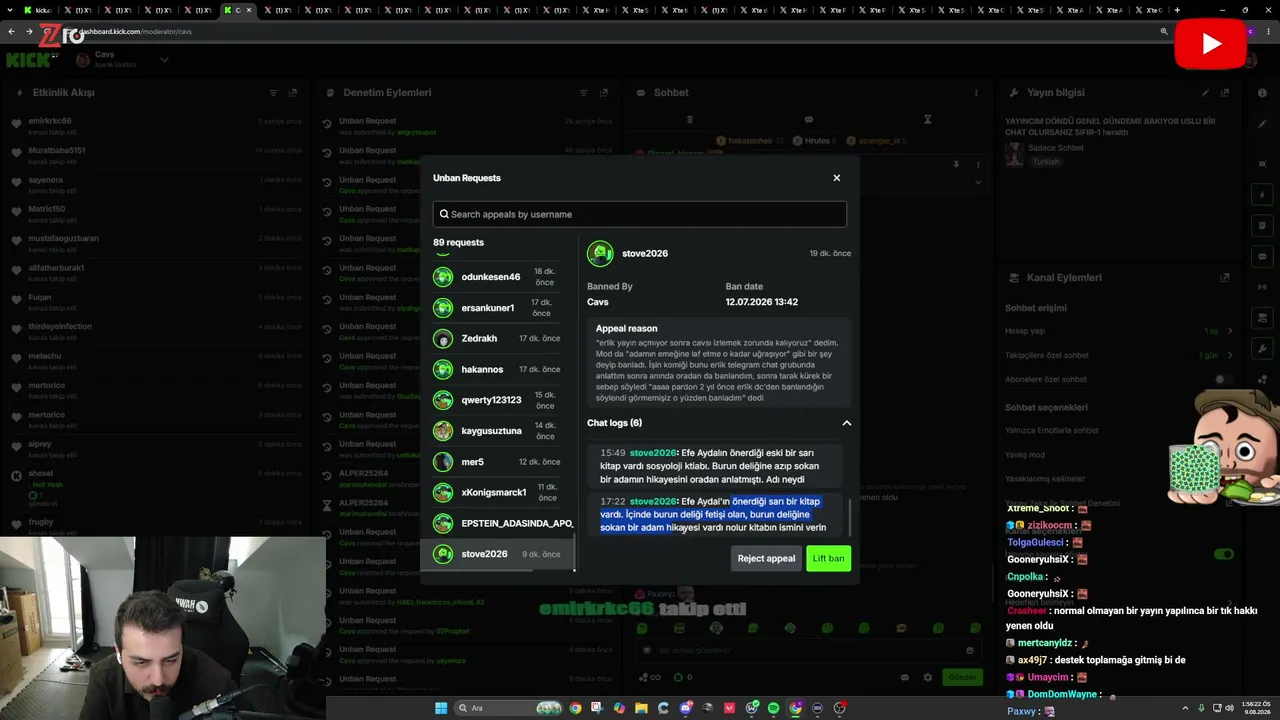Screen dimensions: 1280x720
Task: Open Denetim Eylemleri filter icon
Action: 584,93
